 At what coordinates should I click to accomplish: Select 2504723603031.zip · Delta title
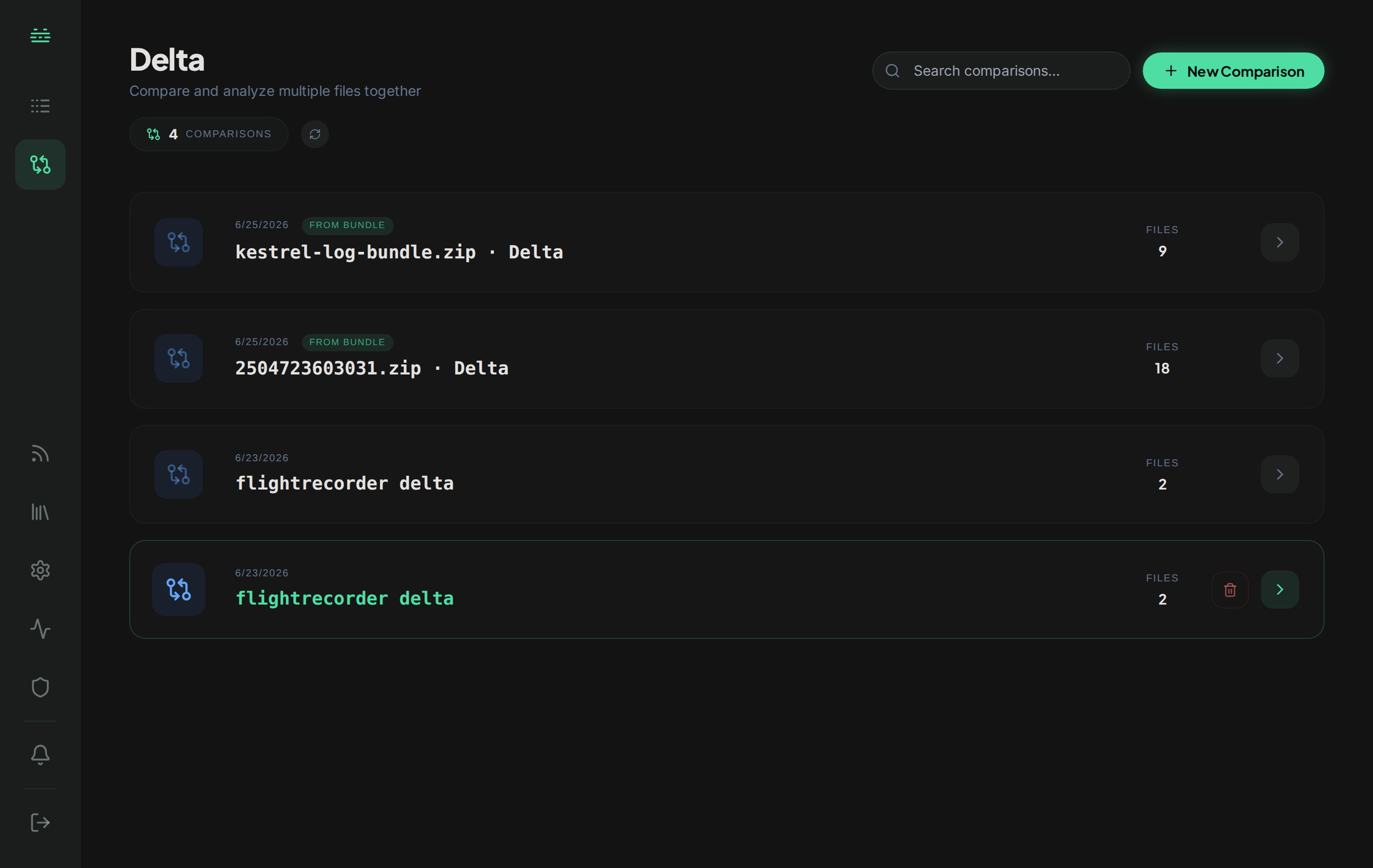point(372,368)
